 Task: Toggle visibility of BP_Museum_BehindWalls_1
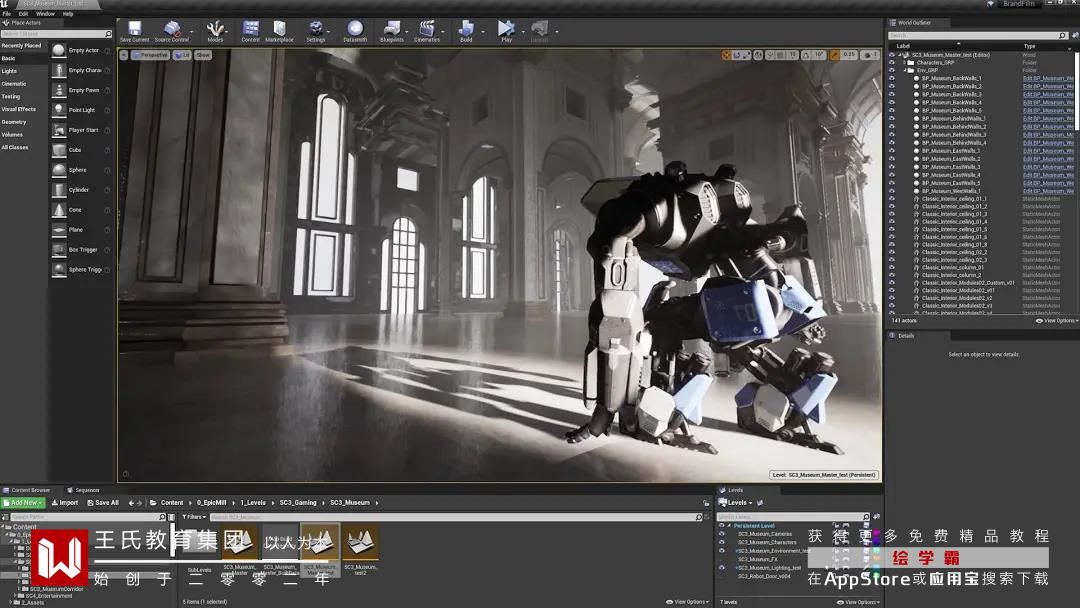click(x=892, y=118)
